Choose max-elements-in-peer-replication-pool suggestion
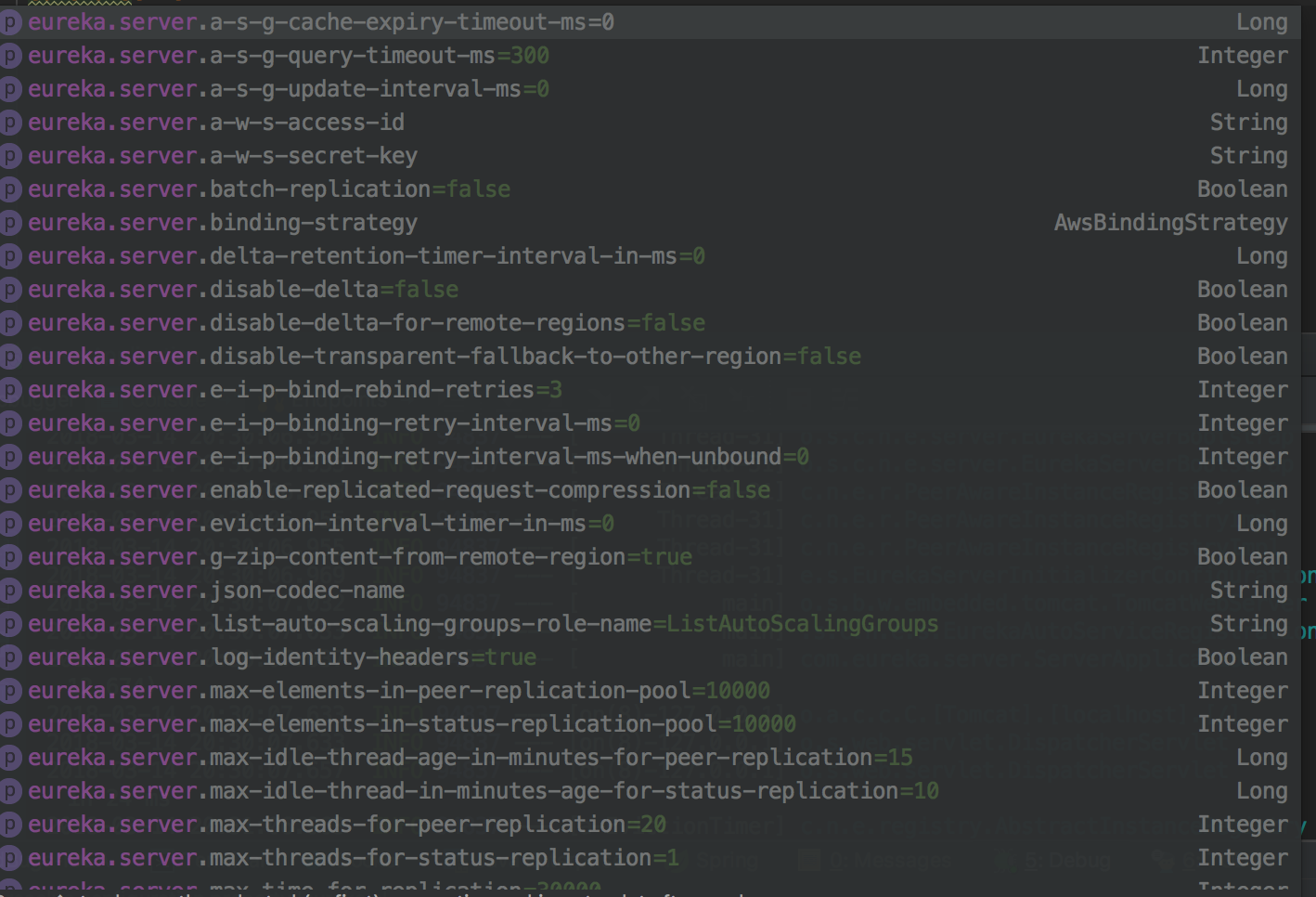 [398, 691]
